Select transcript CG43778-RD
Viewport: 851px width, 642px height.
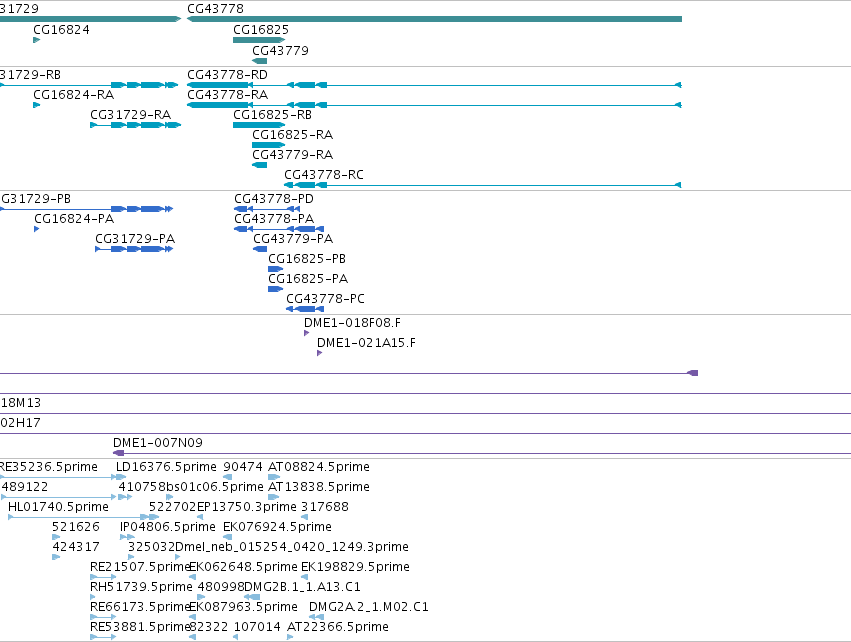[x=434, y=85]
